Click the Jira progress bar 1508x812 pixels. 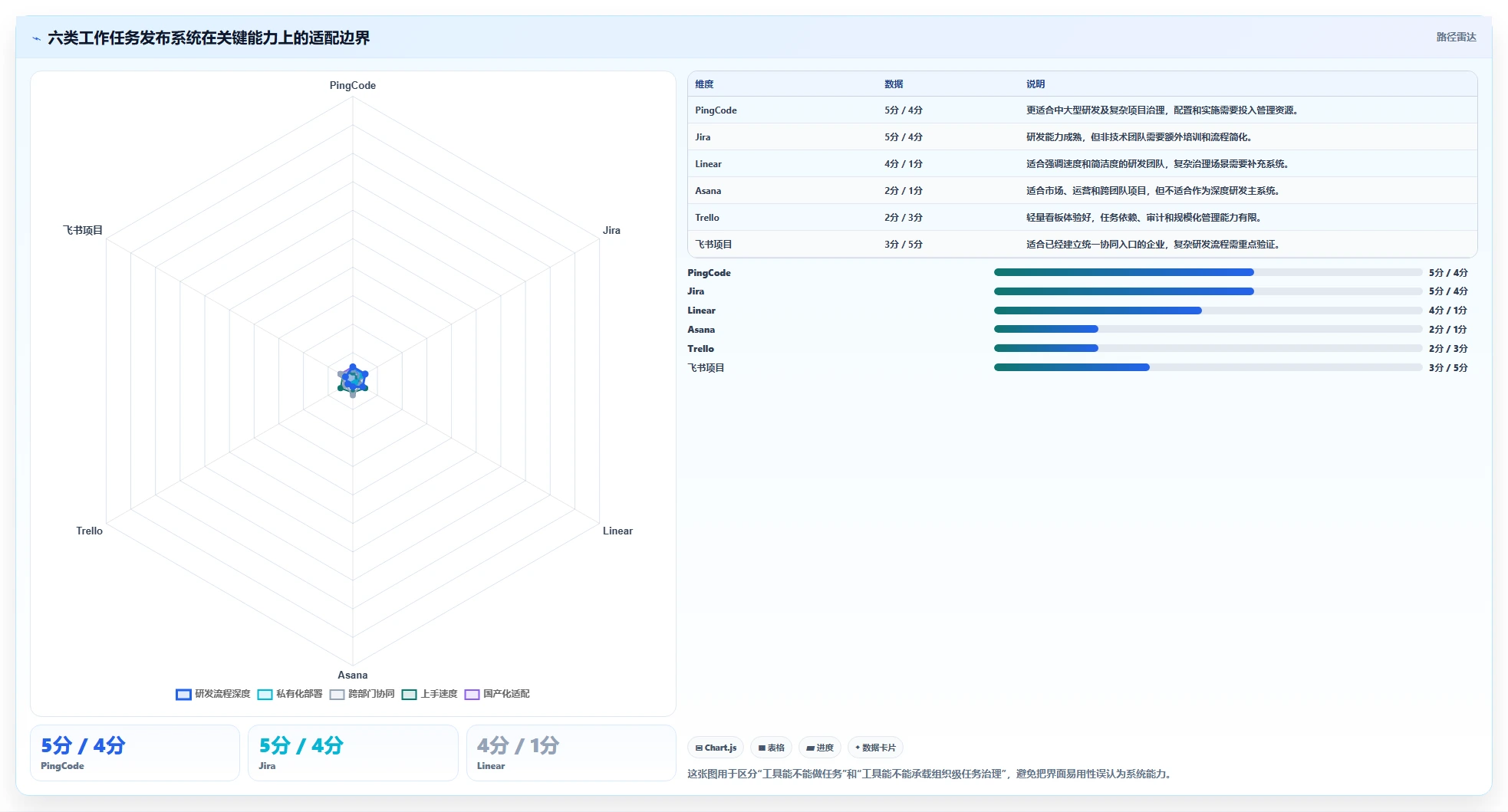point(1208,291)
